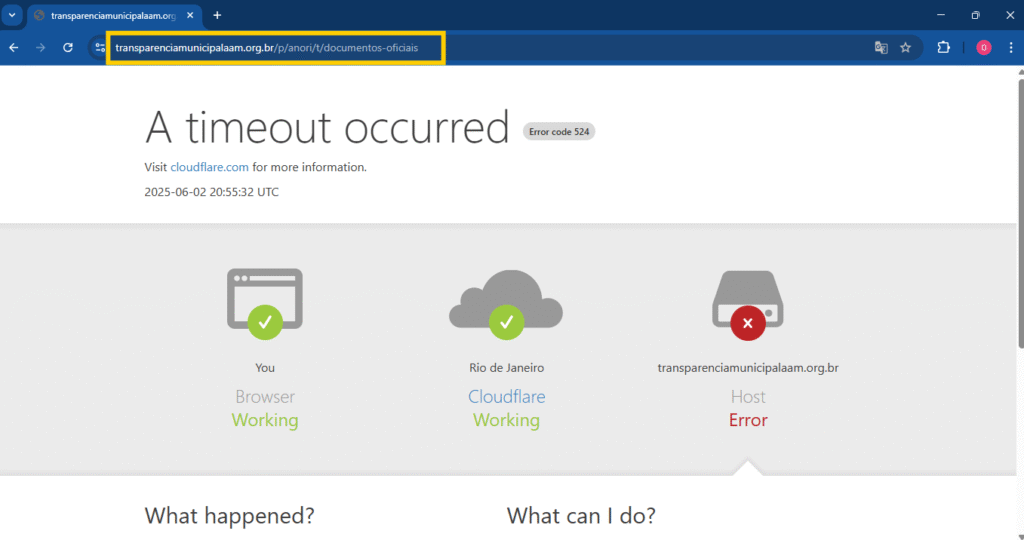This screenshot has height=540, width=1024.
Task: Click the 'Rio de Janeiro' label
Action: coord(506,368)
